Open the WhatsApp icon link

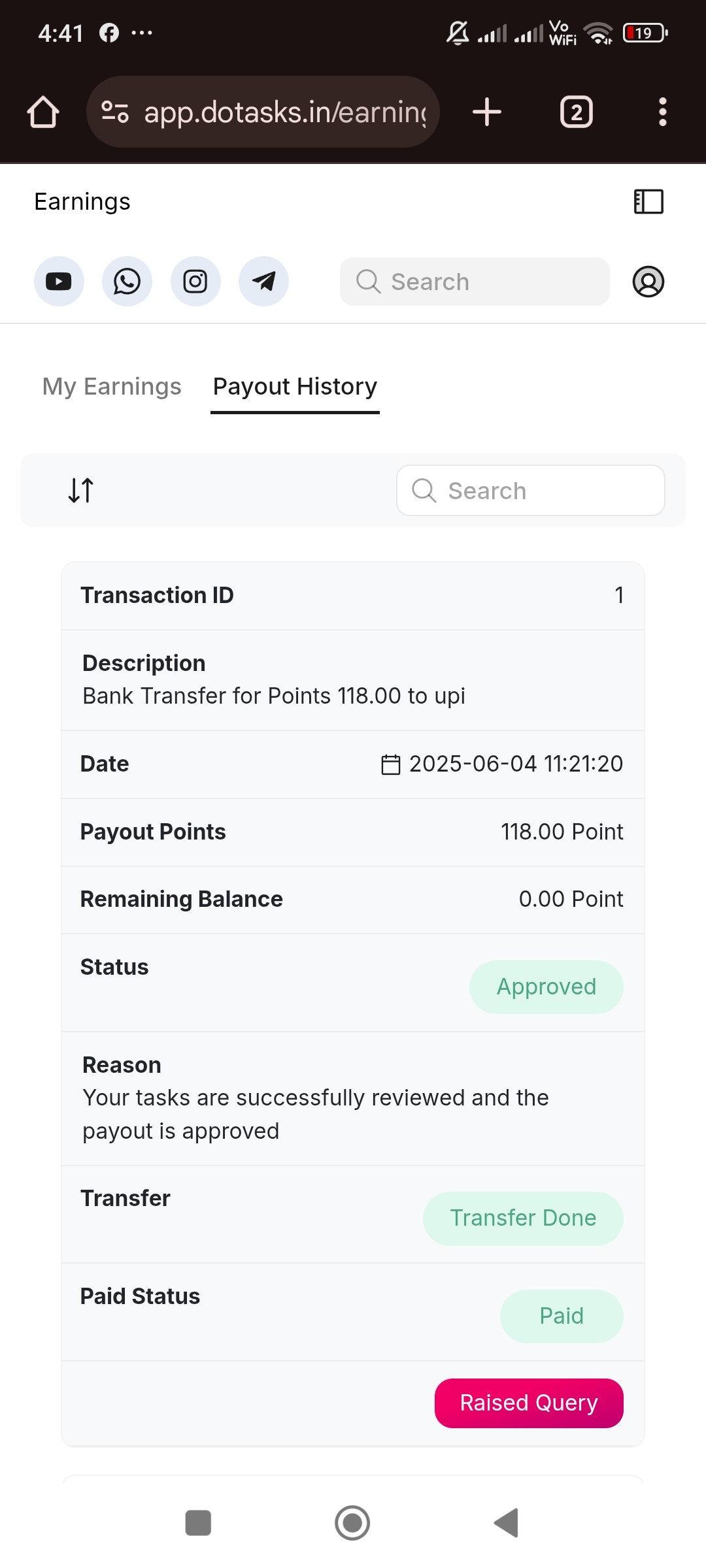pos(127,282)
